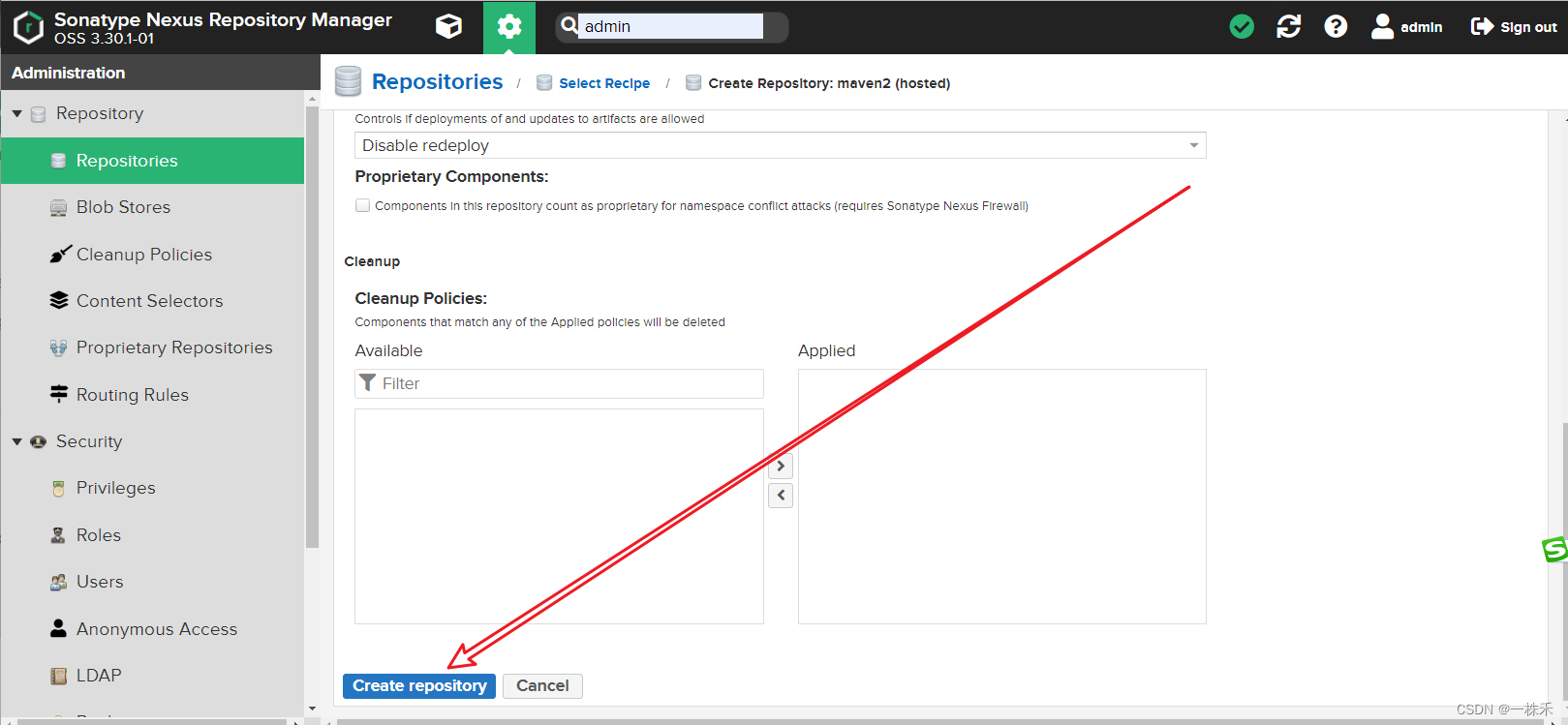Click the Blob Stores drive icon
The height and width of the screenshot is (725, 1568).
click(58, 208)
